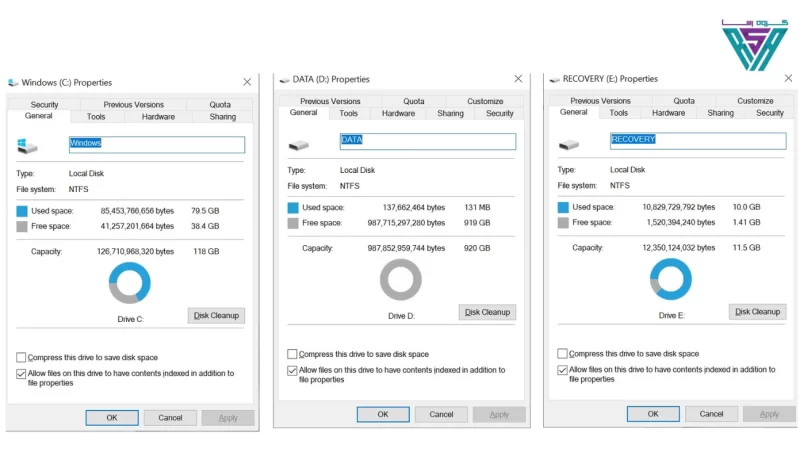Toggle Allow files indexed checkbox in DATA (D:)
800x450 pixels.
(x=292, y=370)
